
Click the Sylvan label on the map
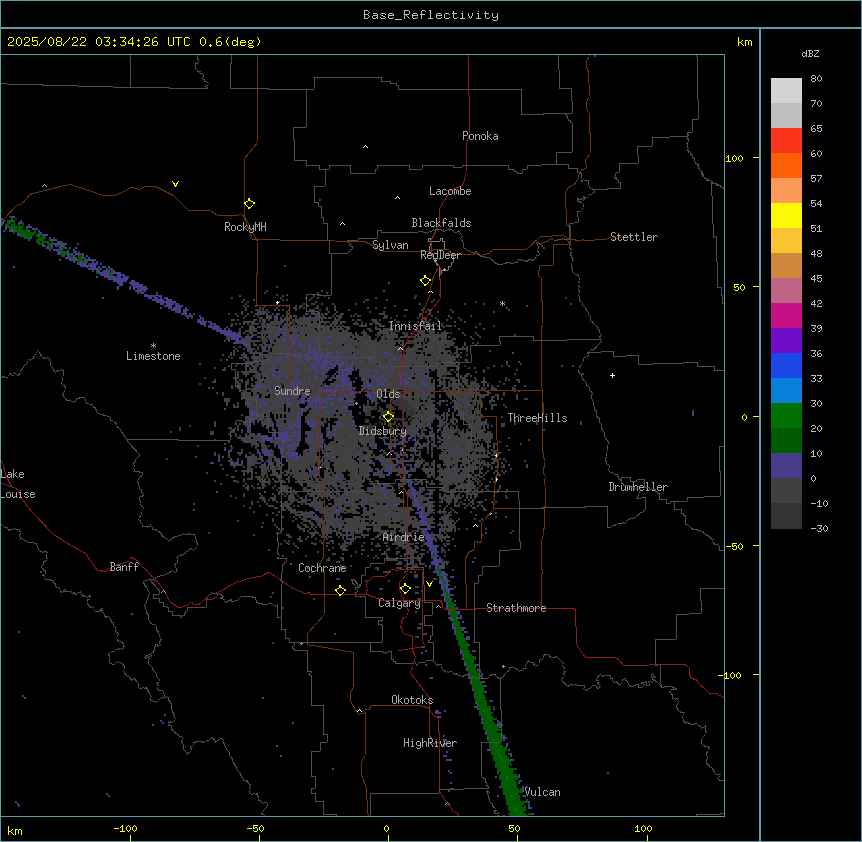point(390,245)
